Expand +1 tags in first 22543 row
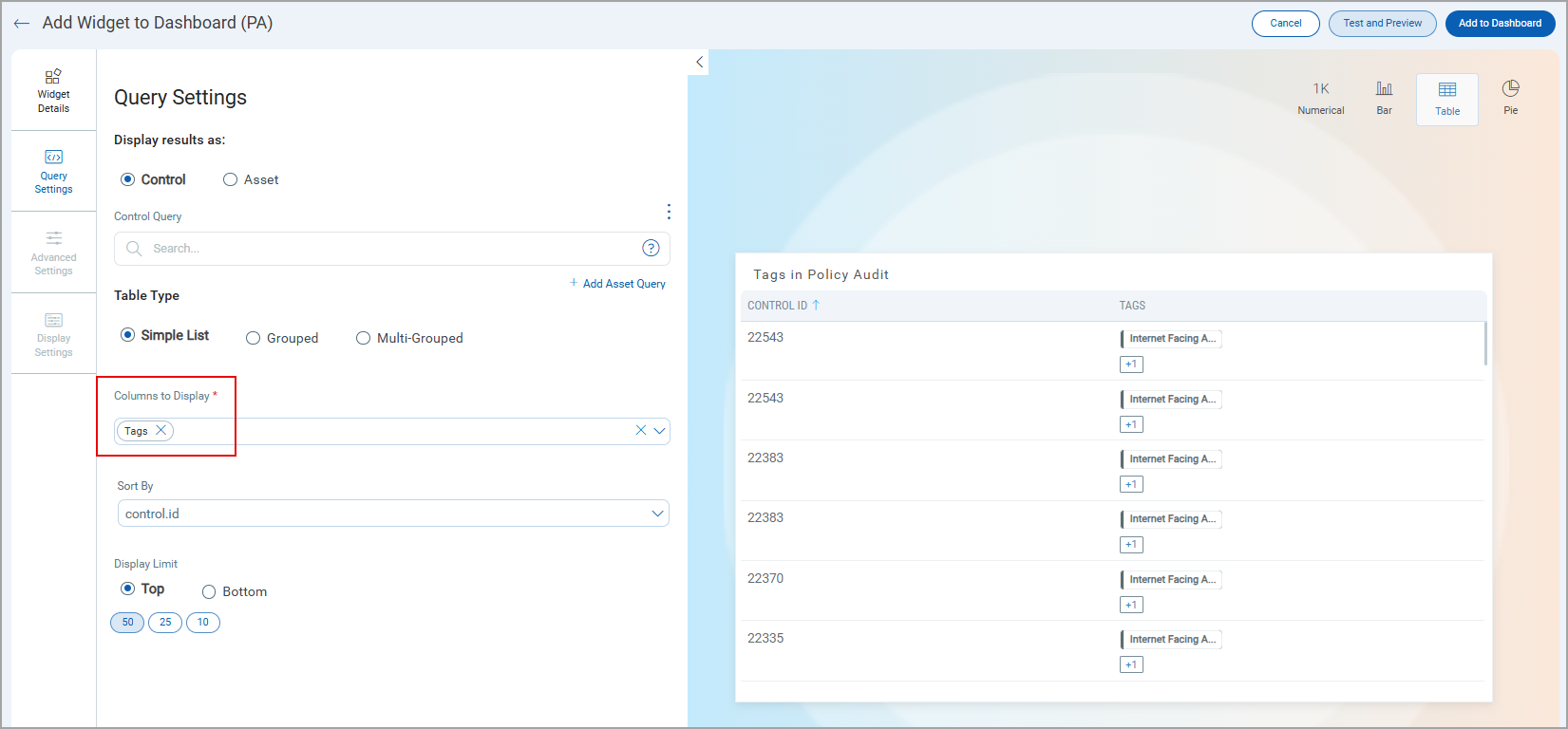The height and width of the screenshot is (729, 1568). click(x=1131, y=364)
